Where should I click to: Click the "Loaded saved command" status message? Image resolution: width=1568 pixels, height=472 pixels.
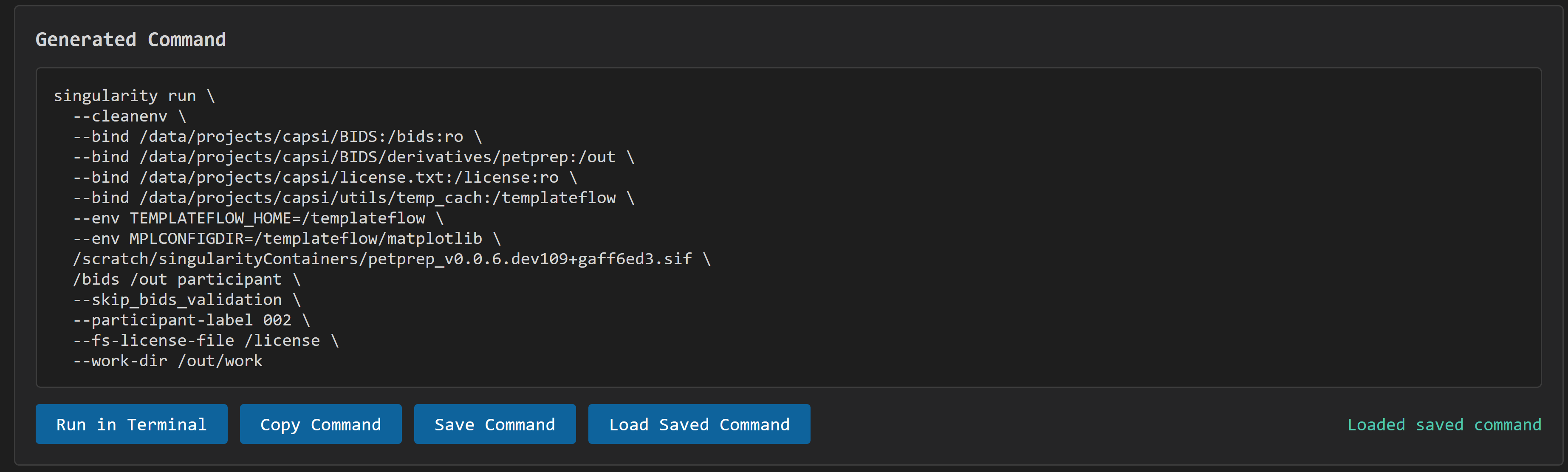pyautogui.click(x=1444, y=424)
